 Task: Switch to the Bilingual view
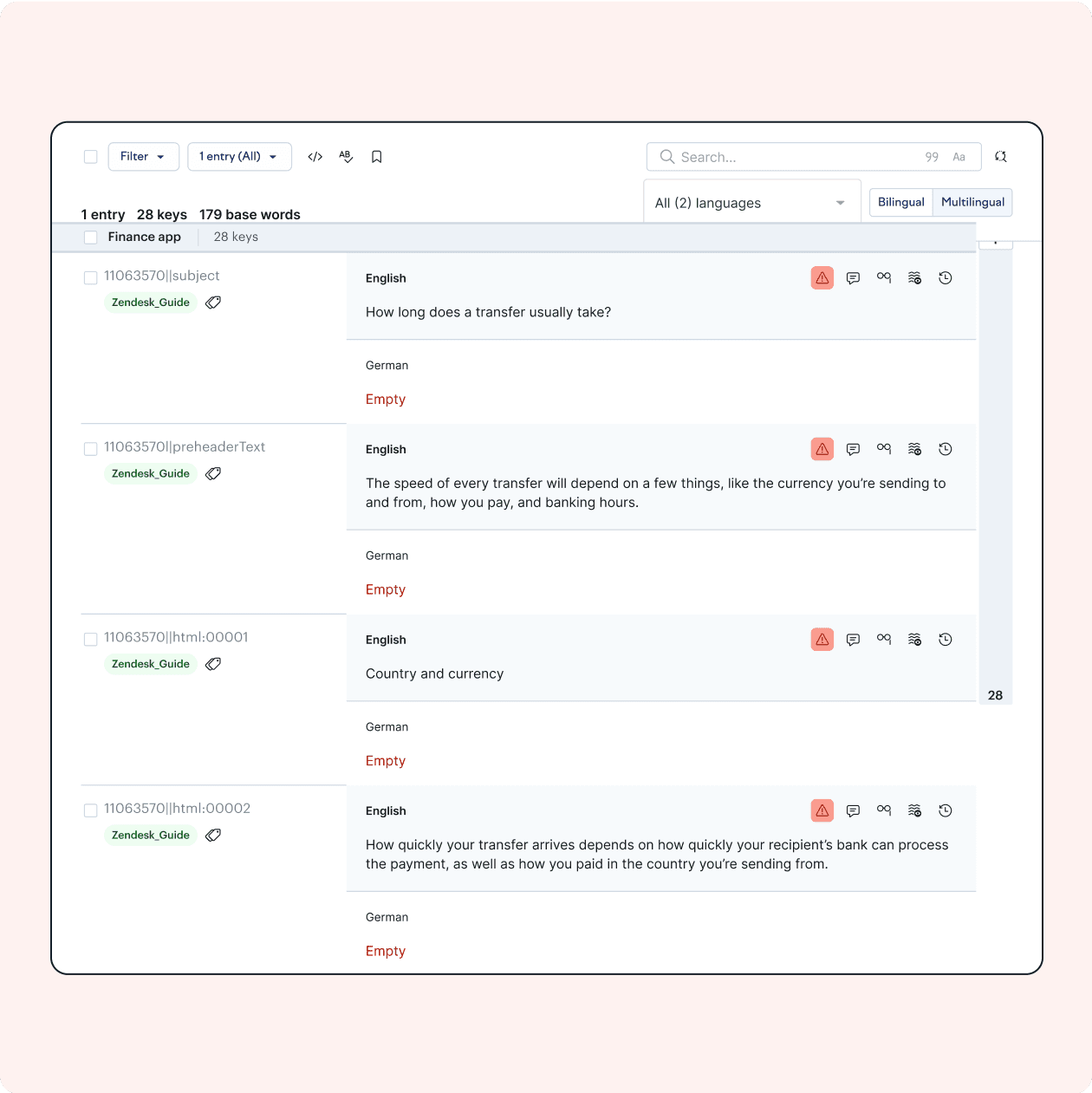[900, 202]
